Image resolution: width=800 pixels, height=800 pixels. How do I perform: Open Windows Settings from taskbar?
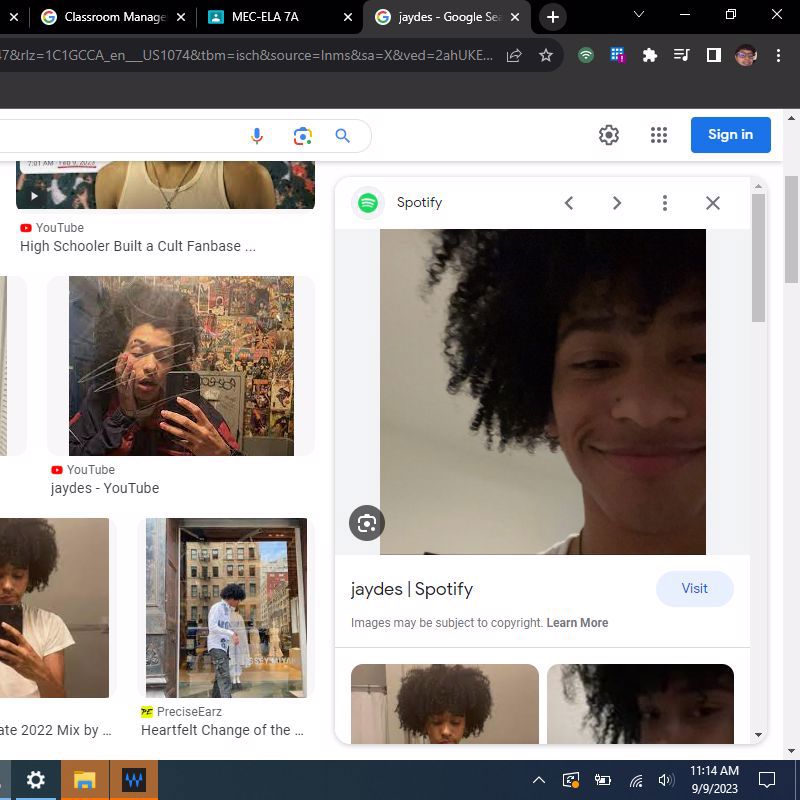tap(35, 780)
